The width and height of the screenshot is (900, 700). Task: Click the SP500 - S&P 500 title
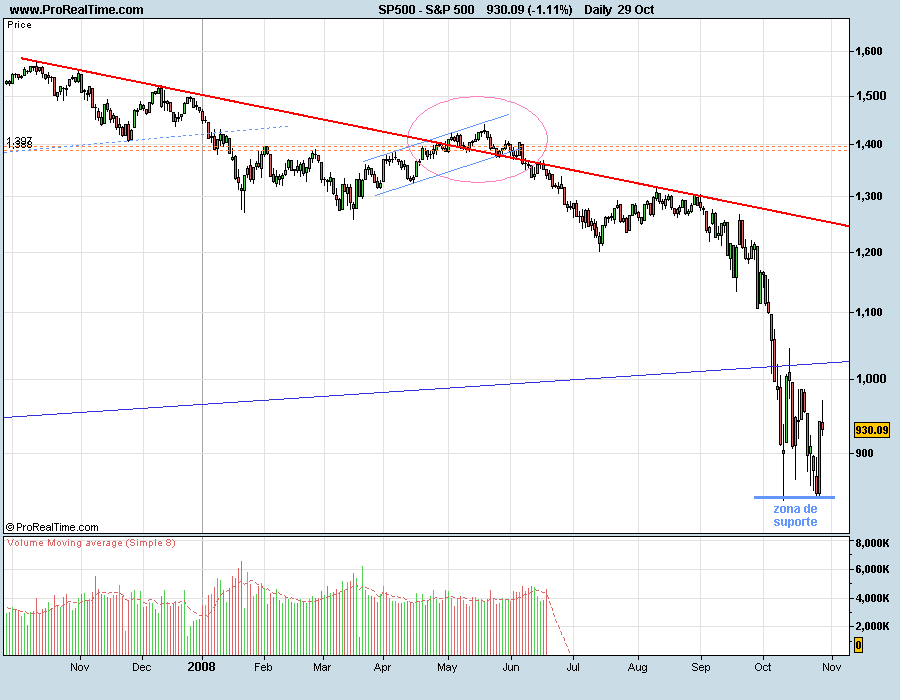(x=426, y=10)
